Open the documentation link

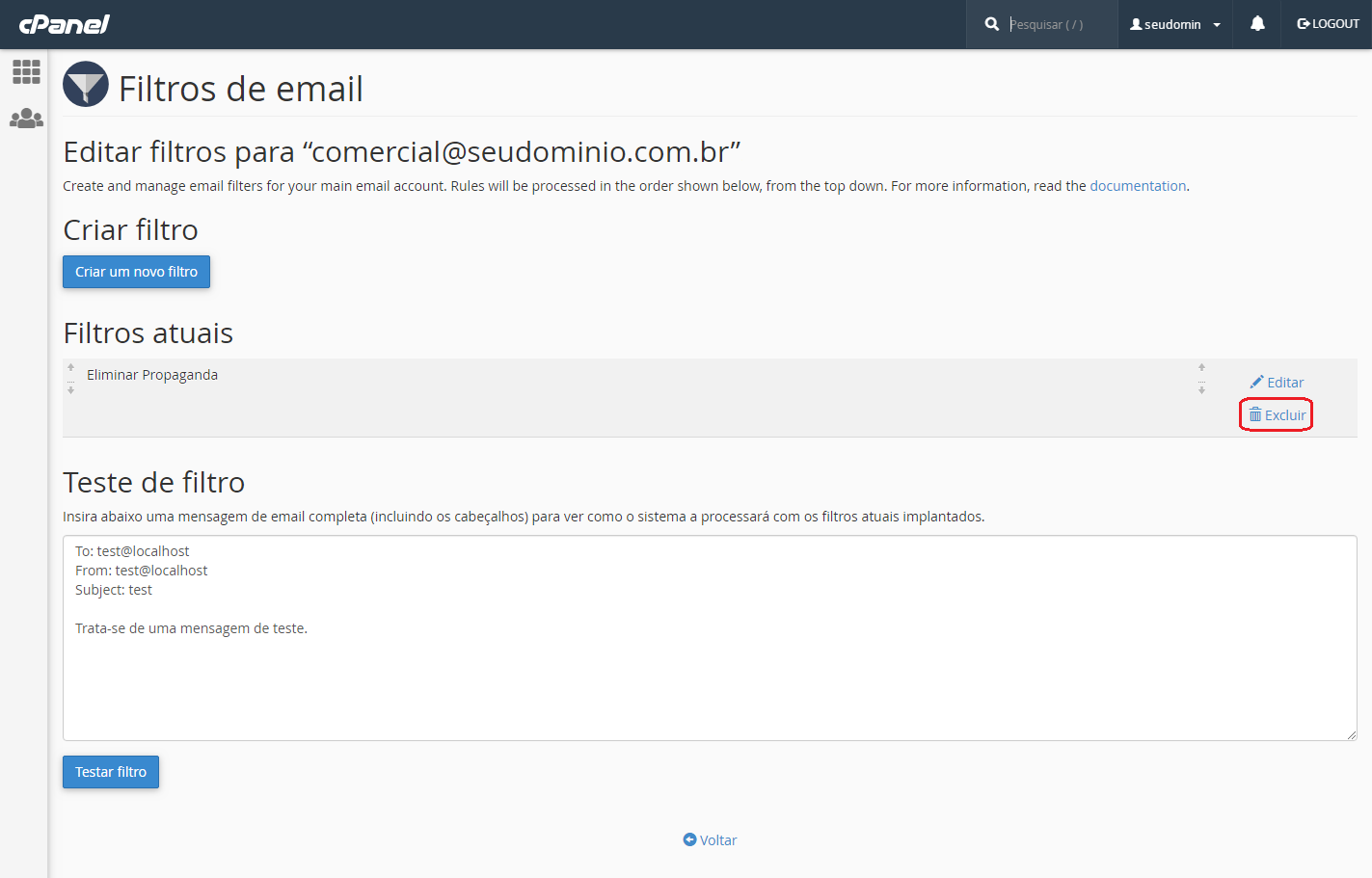(1138, 186)
